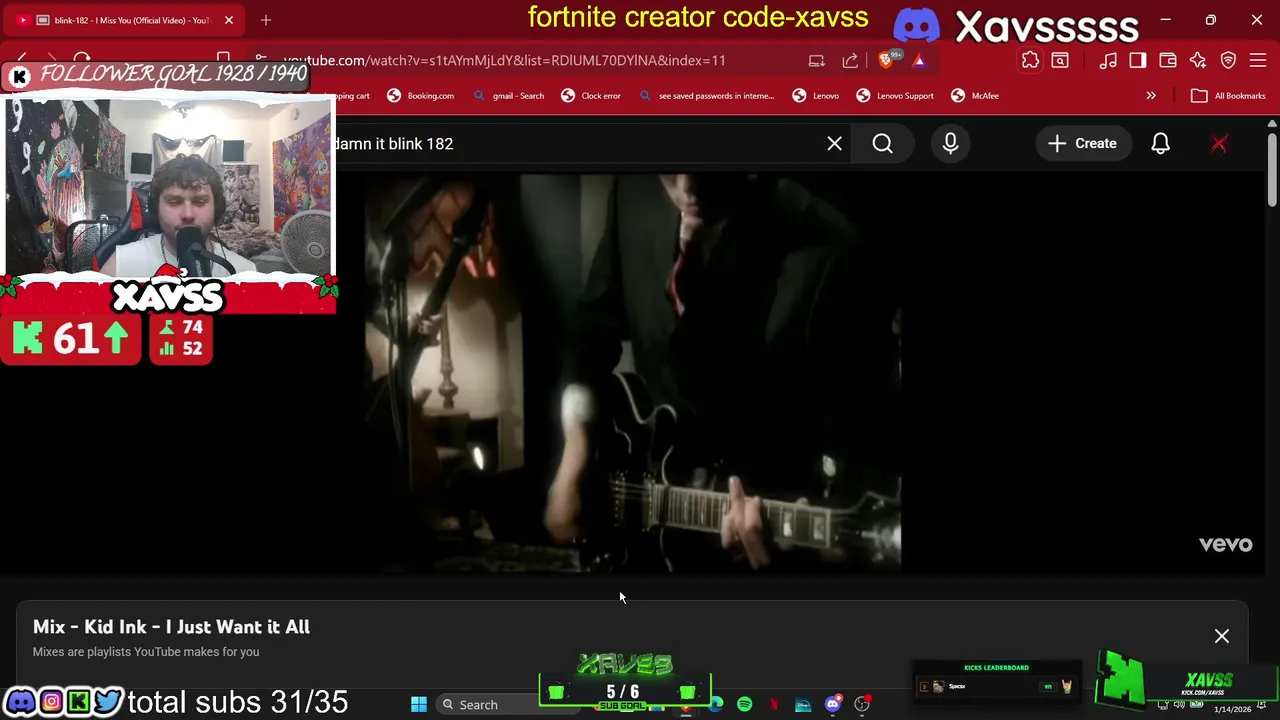Open YouTube notifications bell
The height and width of the screenshot is (720, 1280).
coord(1160,144)
